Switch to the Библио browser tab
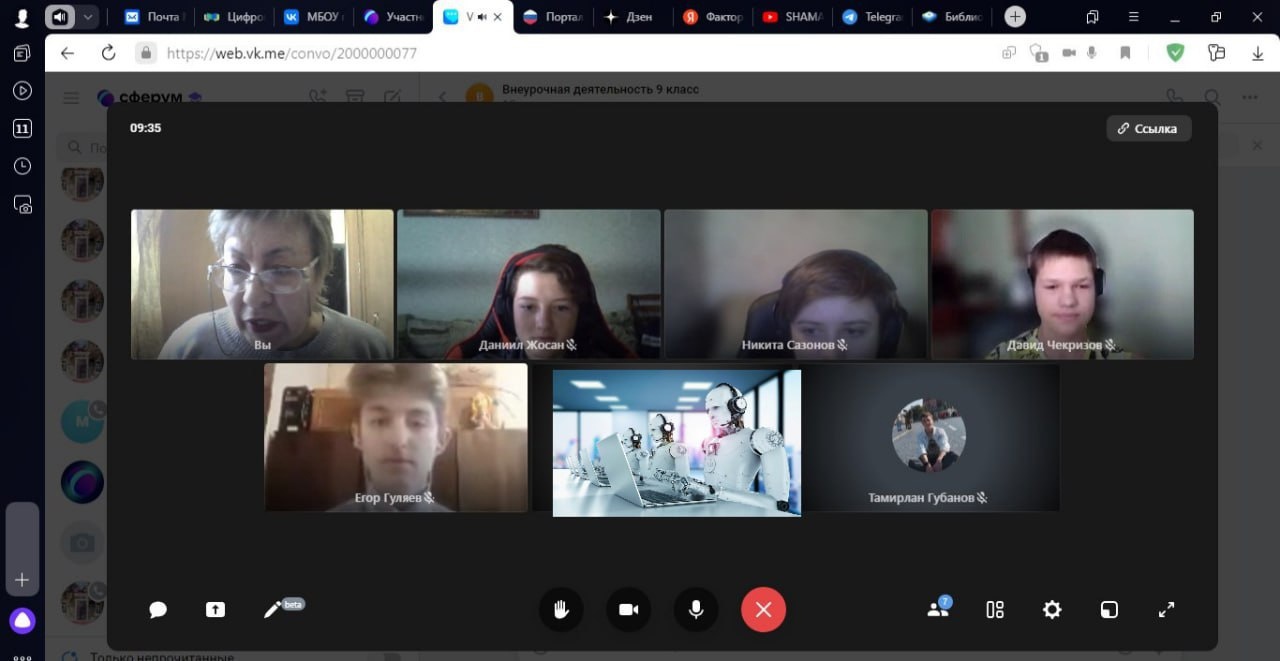The image size is (1280, 661). click(951, 17)
